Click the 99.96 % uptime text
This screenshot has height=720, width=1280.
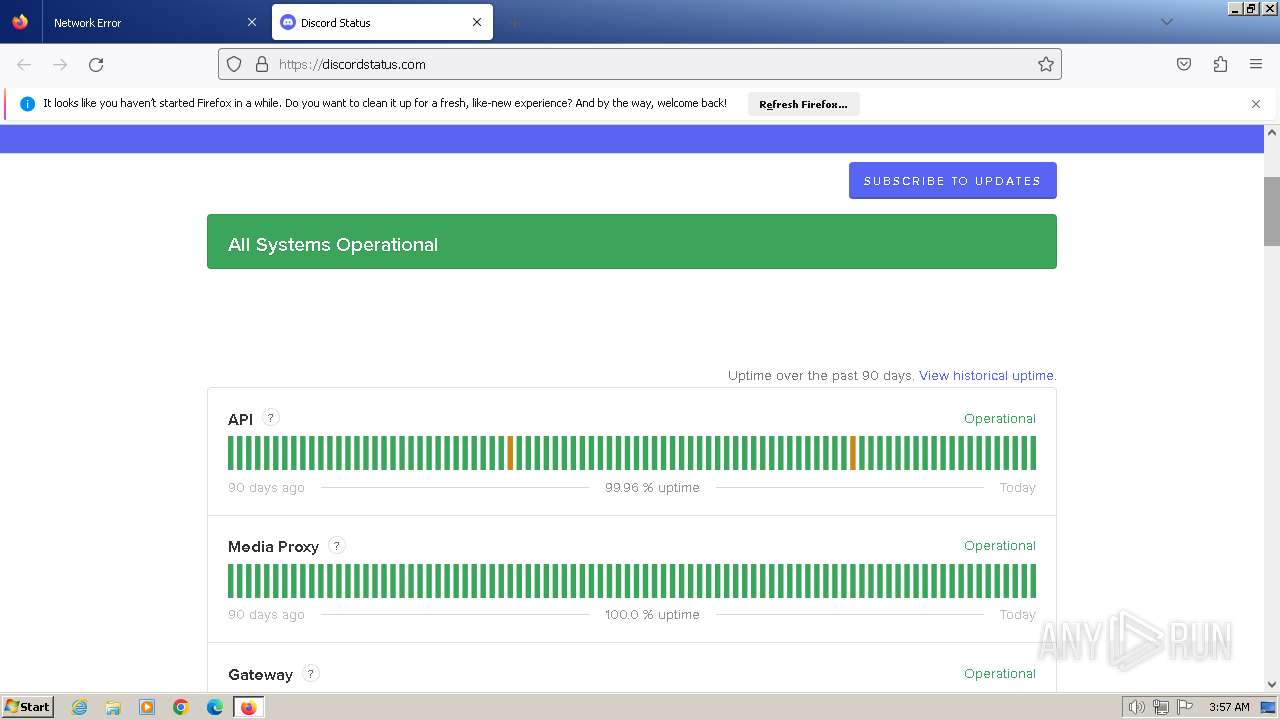pos(652,487)
